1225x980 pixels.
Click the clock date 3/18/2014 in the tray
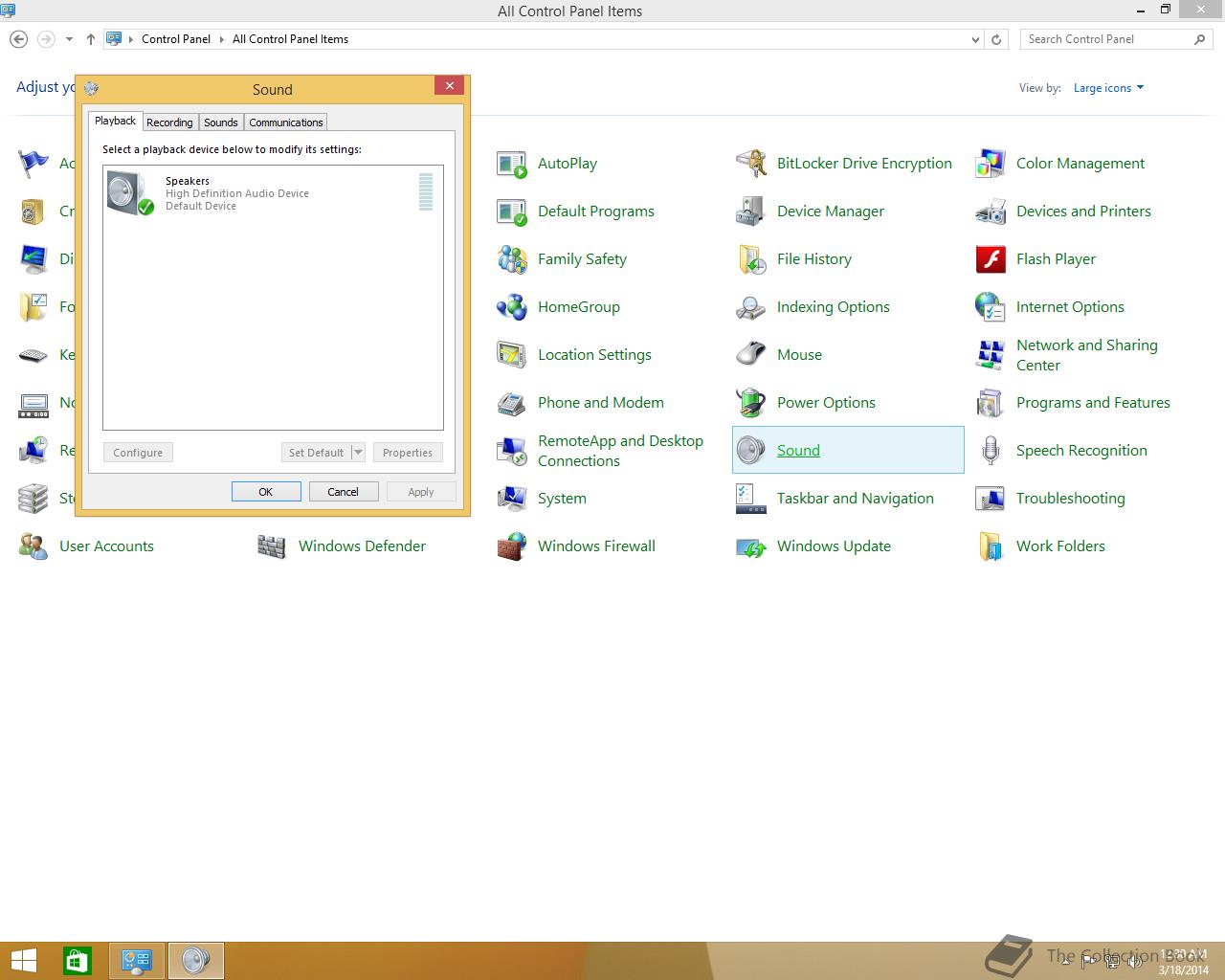tap(1184, 969)
